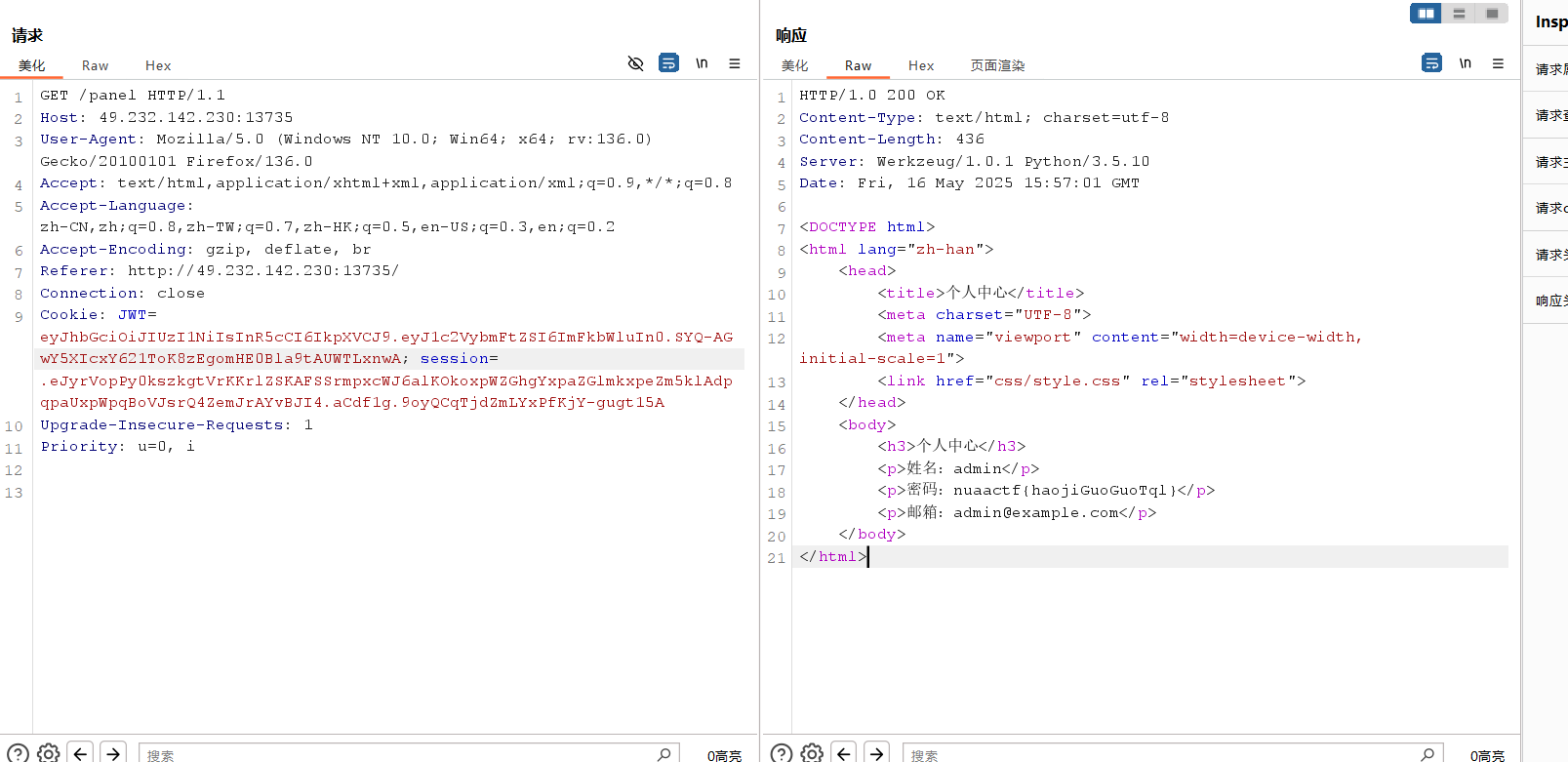
Task: Open the request panel hamburger menu
Action: (735, 63)
